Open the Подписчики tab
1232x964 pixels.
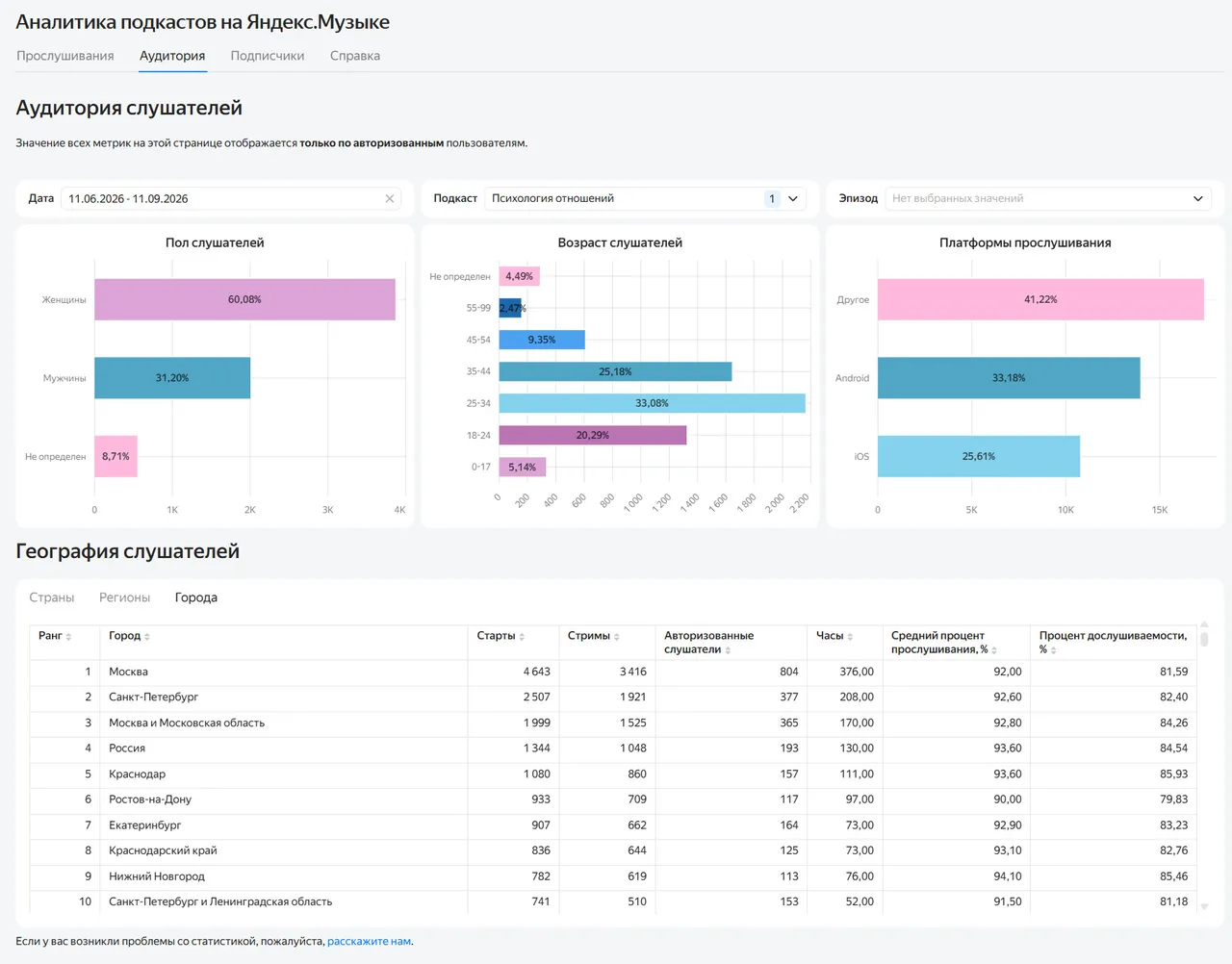coord(268,56)
